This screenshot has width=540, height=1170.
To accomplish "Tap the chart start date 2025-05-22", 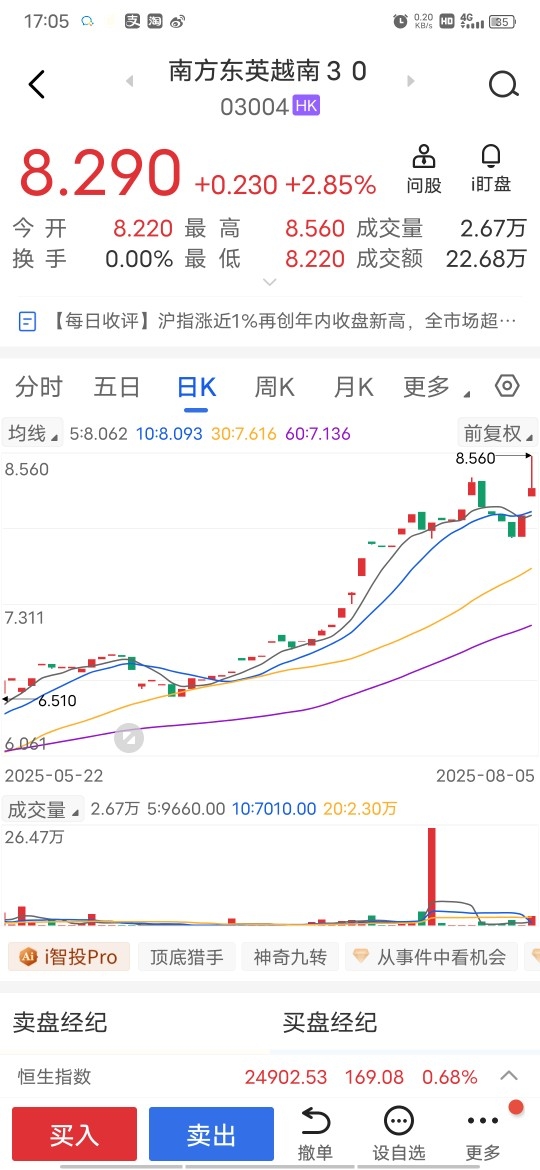I will click(x=54, y=776).
